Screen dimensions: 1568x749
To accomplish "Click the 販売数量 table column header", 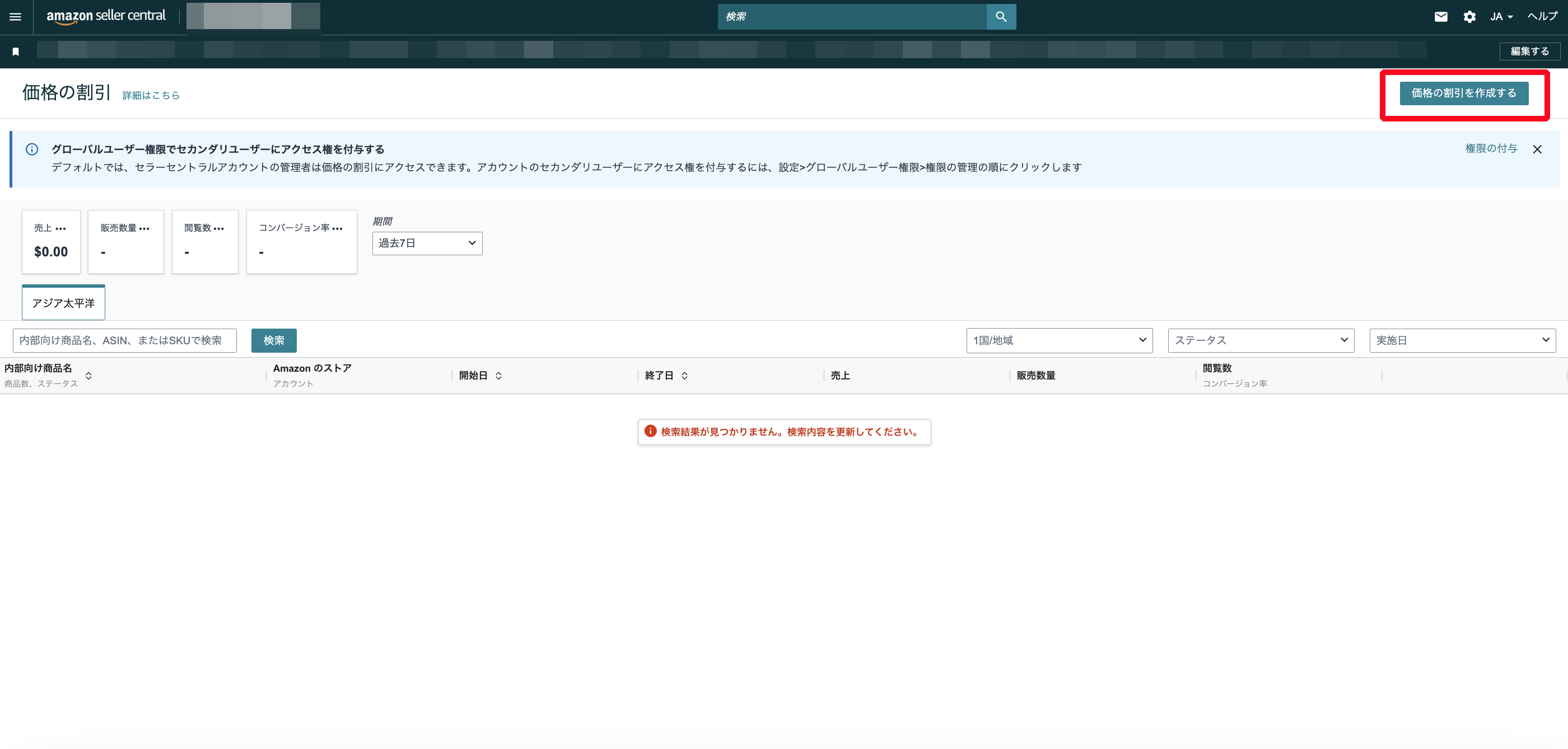I will 1036,376.
